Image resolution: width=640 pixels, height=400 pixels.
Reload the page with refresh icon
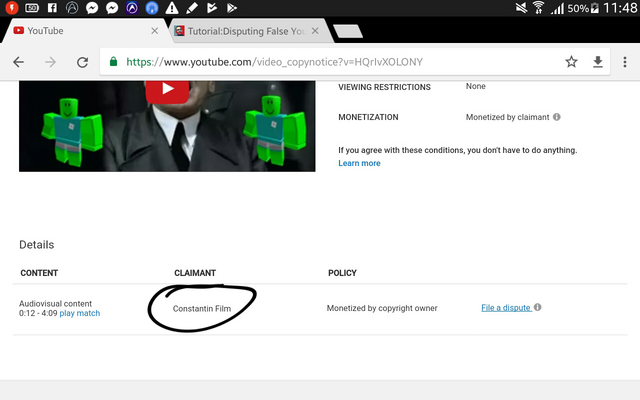tap(82, 62)
